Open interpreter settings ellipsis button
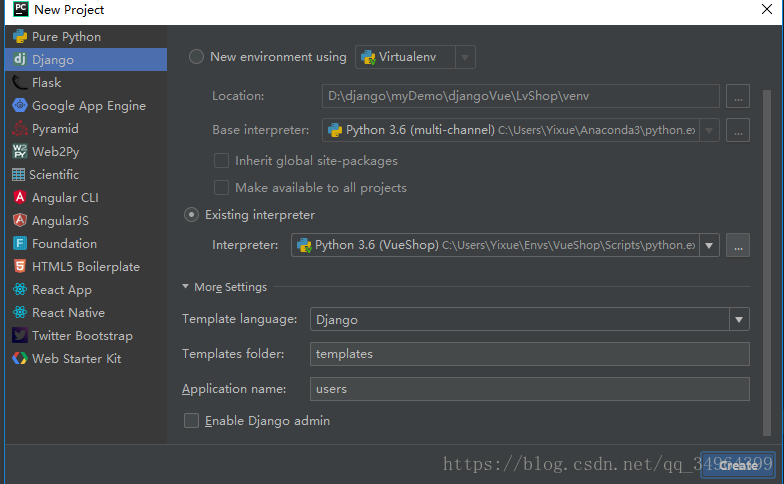The width and height of the screenshot is (784, 484). (738, 246)
